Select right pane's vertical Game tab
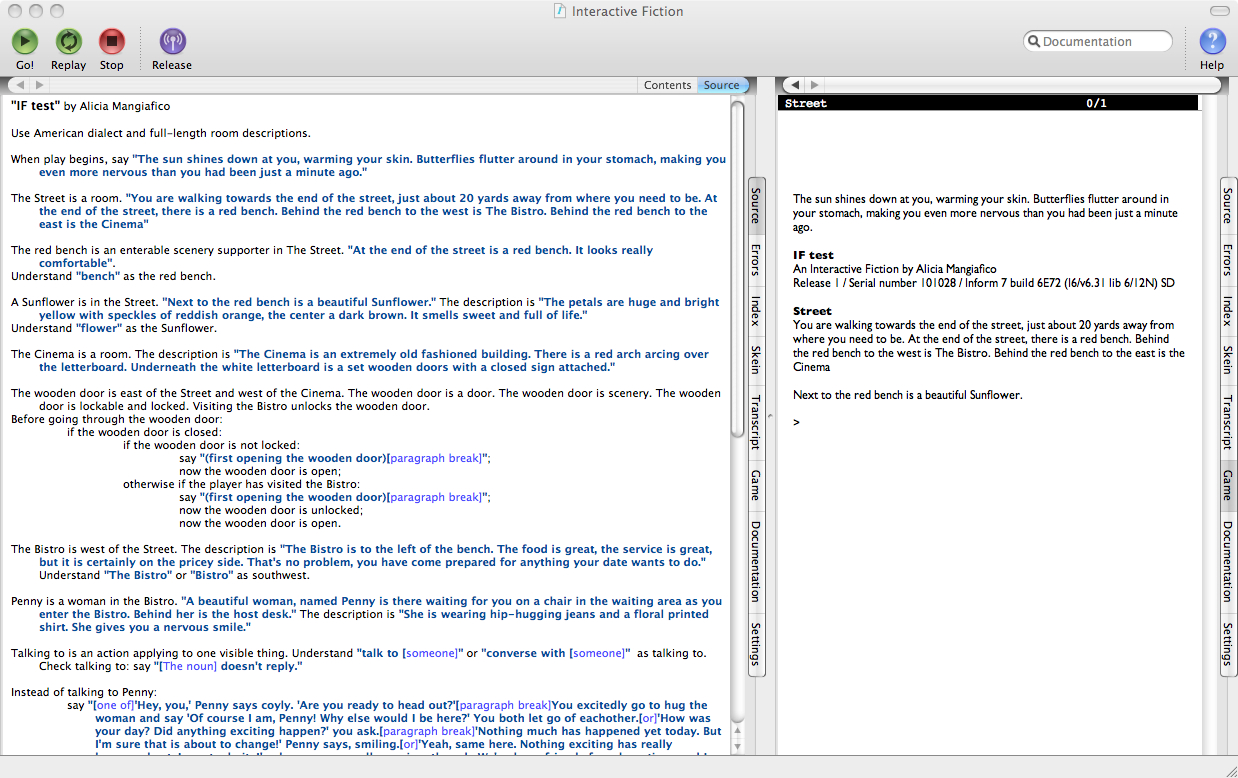 [1228, 485]
